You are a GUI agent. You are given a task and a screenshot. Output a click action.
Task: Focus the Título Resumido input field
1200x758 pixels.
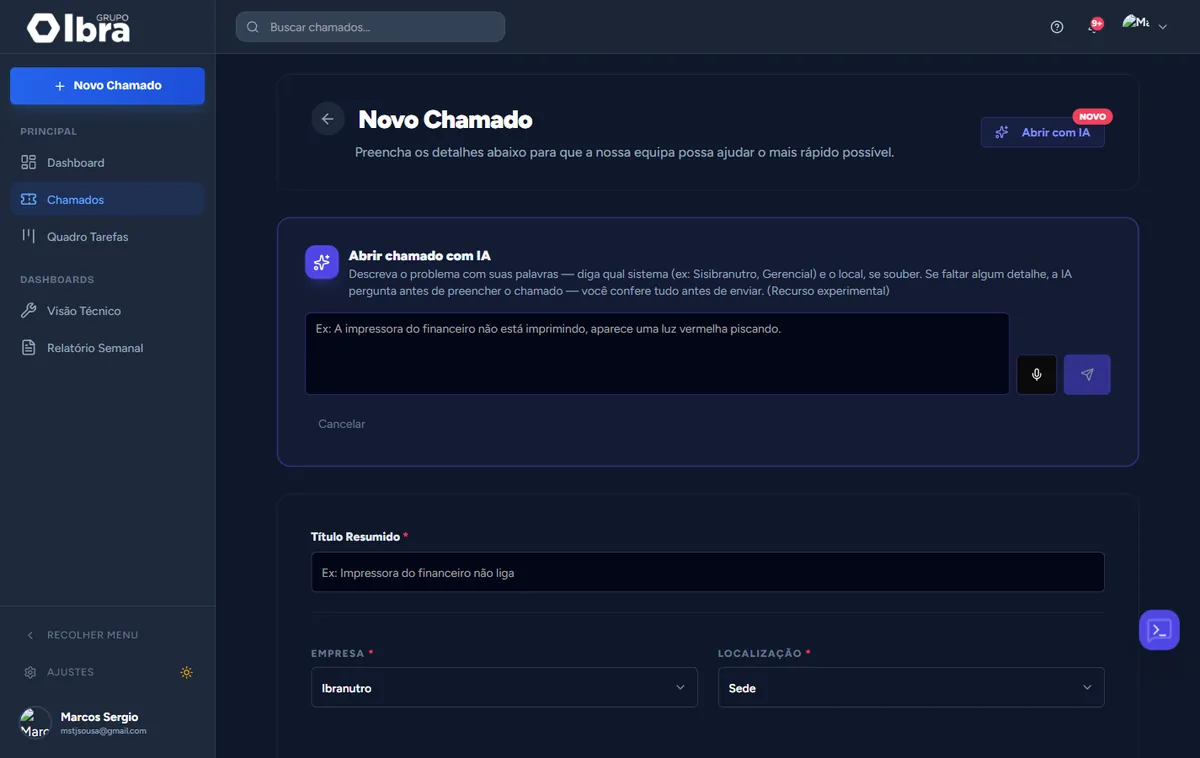pyautogui.click(x=708, y=572)
